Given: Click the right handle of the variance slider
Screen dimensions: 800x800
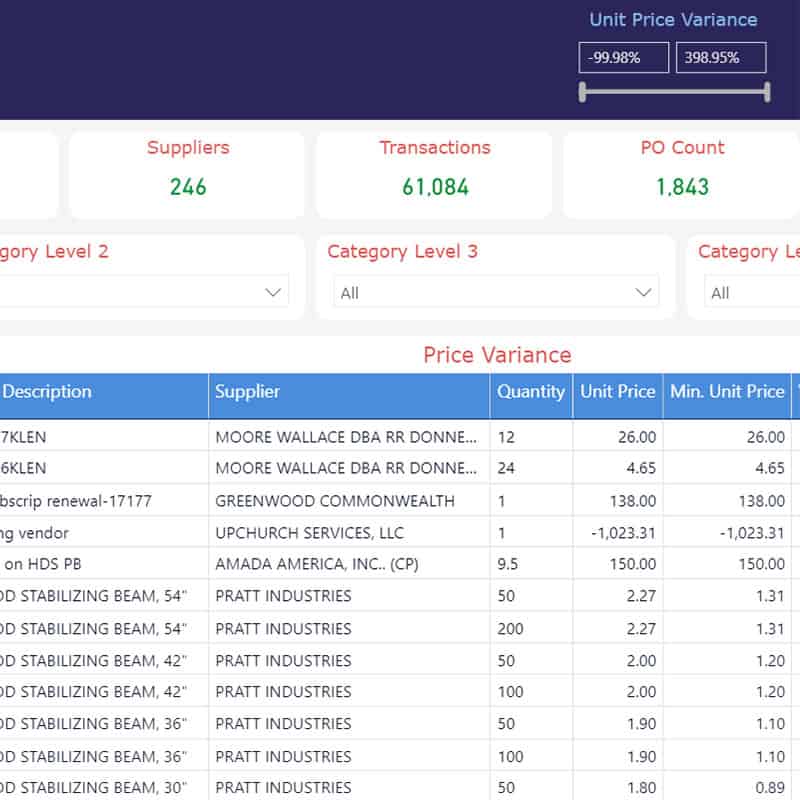Looking at the screenshot, I should click(x=767, y=92).
